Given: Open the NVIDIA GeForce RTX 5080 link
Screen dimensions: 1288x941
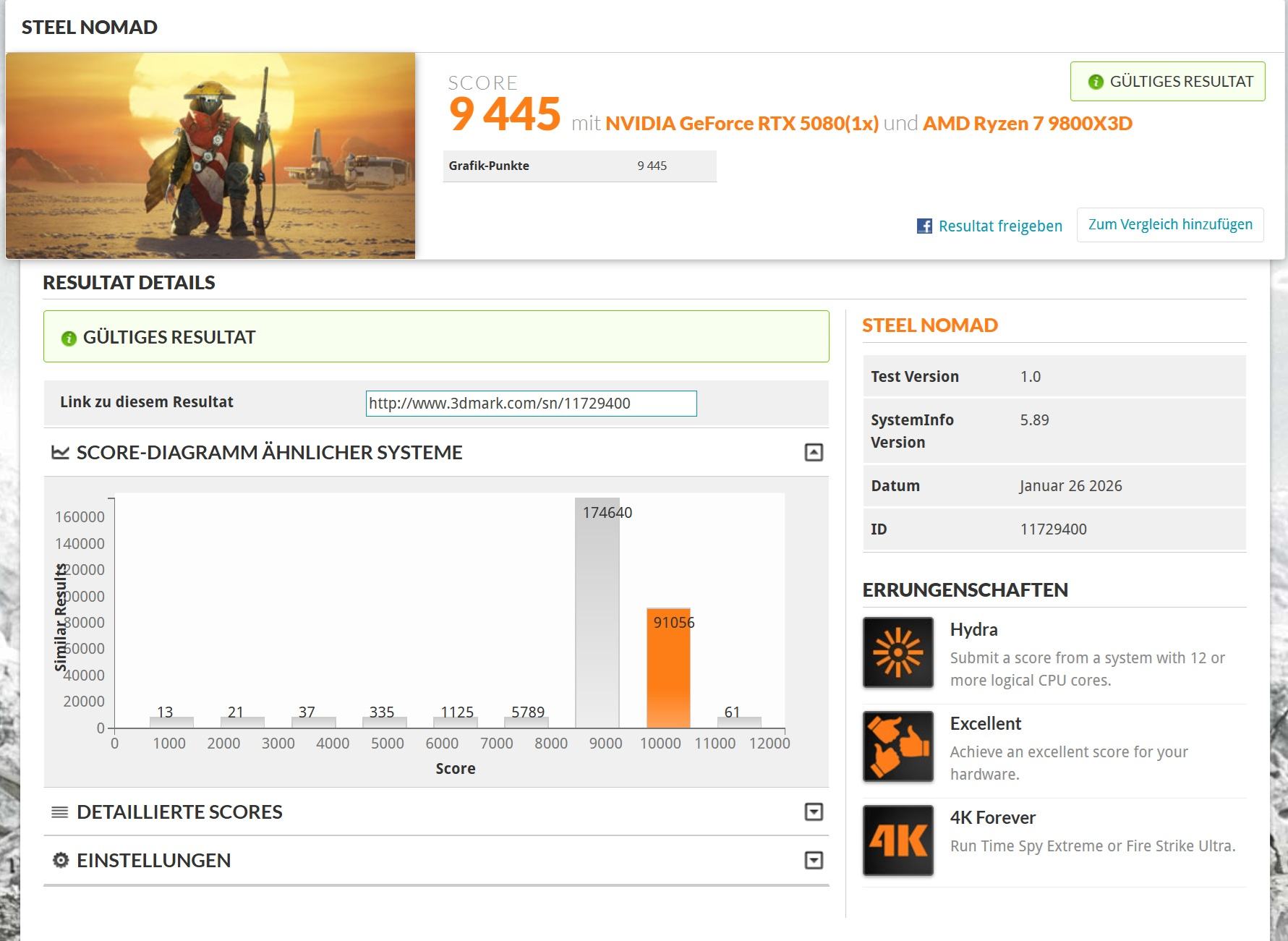Looking at the screenshot, I should 742,124.
